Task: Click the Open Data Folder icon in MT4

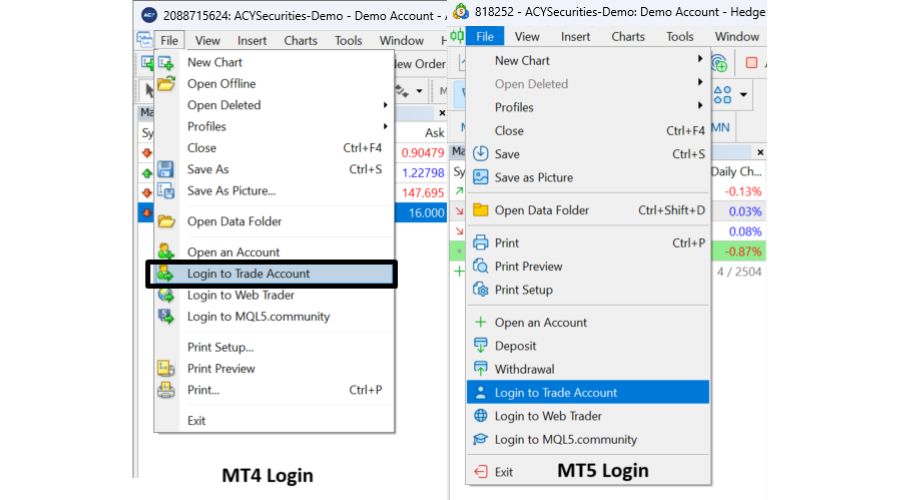Action: point(167,222)
